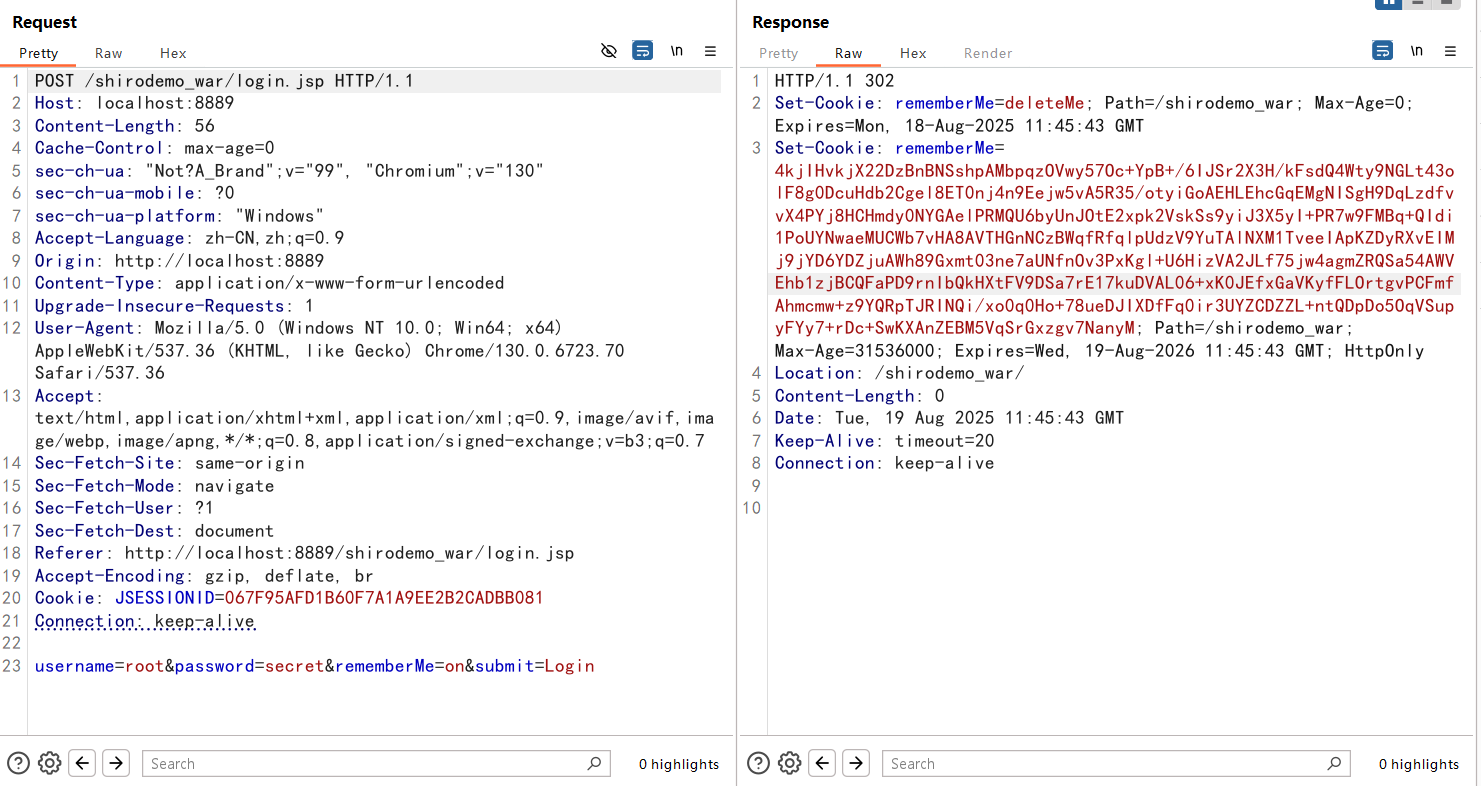The image size is (1481, 786).
Task: Toggle non-printable characters eye icon in Request
Action: pyautogui.click(x=609, y=51)
